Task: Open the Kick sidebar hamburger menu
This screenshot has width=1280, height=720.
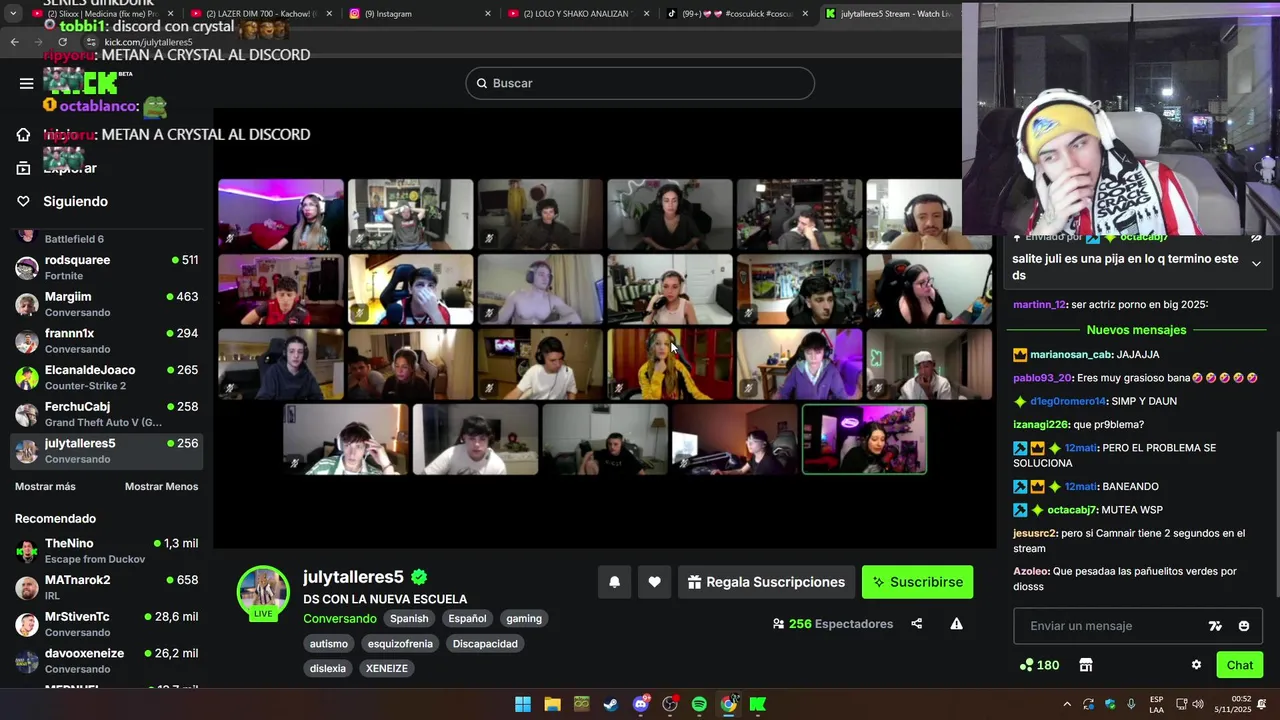Action: point(27,83)
